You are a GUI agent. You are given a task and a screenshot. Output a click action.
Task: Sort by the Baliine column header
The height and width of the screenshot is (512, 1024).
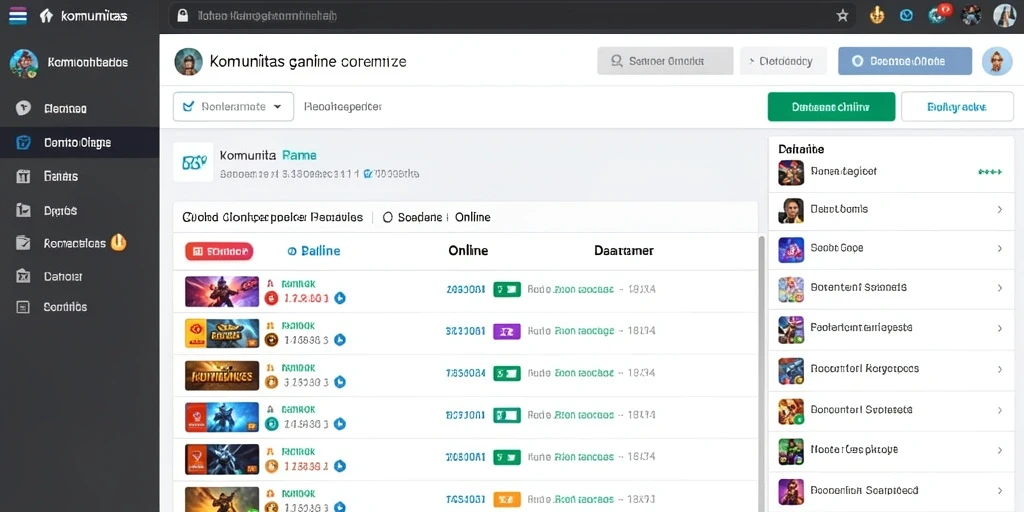[313, 251]
